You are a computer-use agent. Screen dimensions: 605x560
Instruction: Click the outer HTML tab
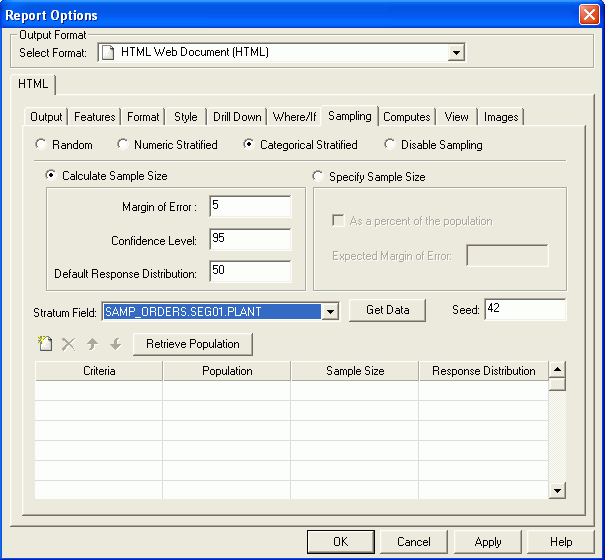click(33, 84)
